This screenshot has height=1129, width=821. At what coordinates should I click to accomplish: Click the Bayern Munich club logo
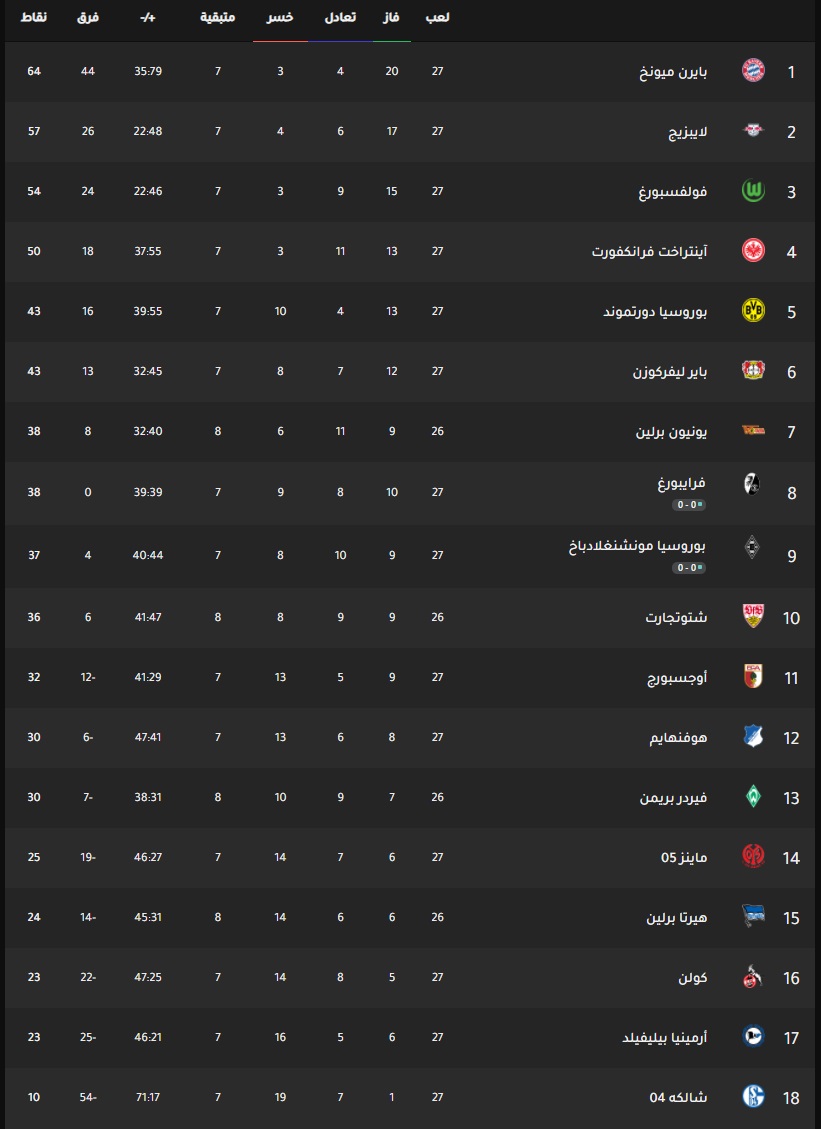tap(753, 71)
